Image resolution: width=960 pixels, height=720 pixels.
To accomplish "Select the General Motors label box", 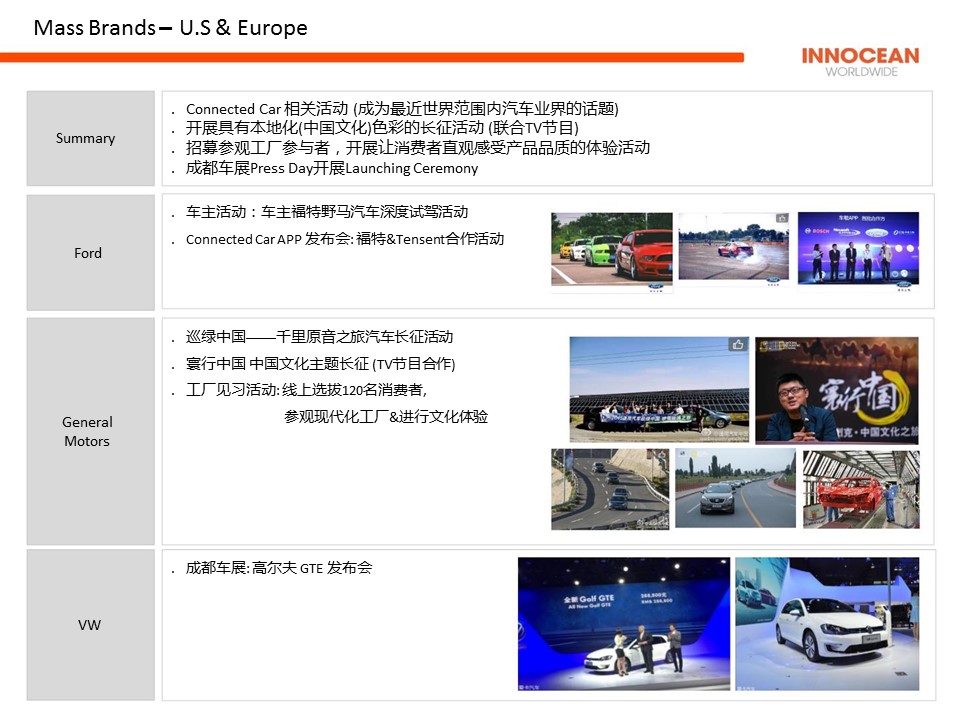I will pos(90,431).
